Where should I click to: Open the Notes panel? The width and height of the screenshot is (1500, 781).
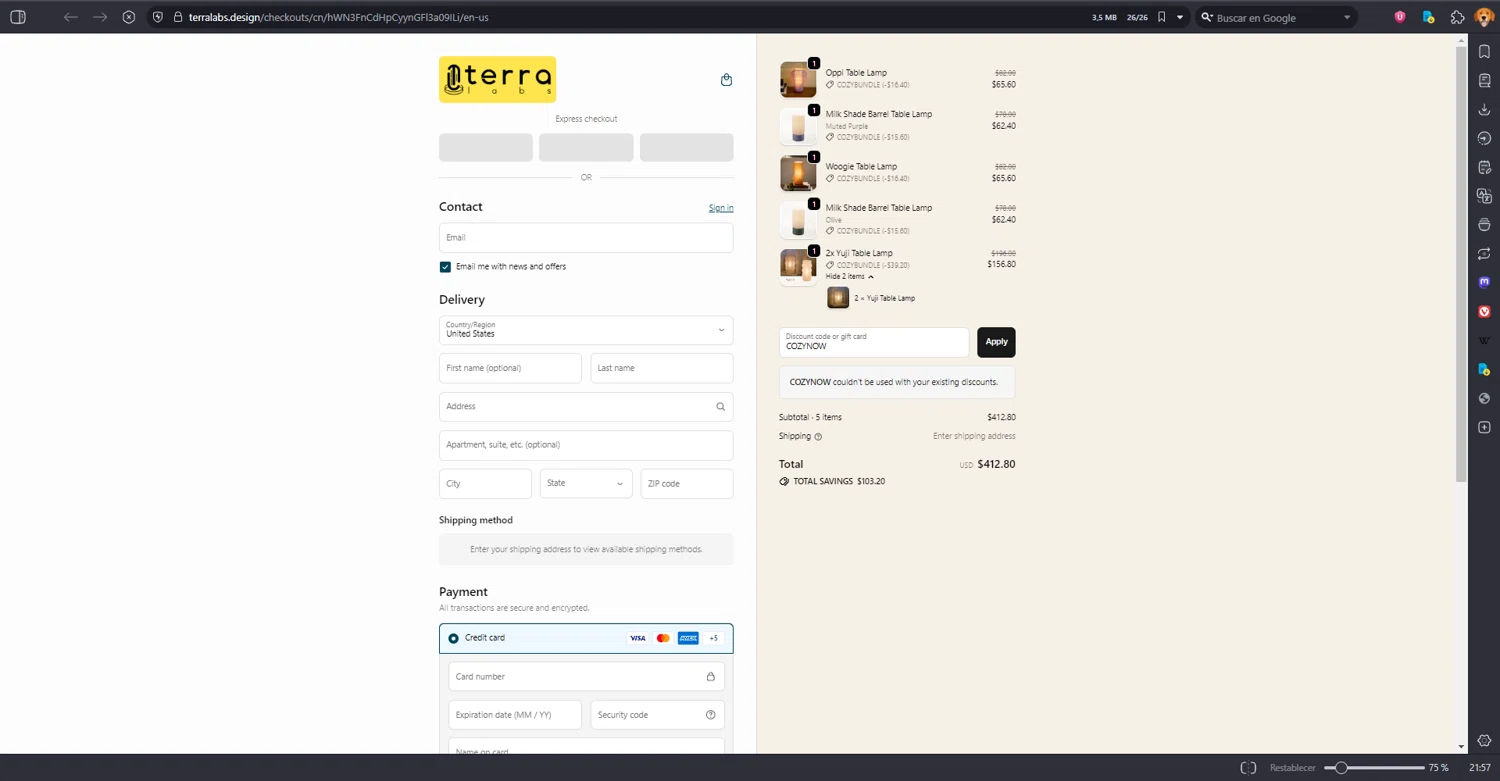click(x=1484, y=167)
